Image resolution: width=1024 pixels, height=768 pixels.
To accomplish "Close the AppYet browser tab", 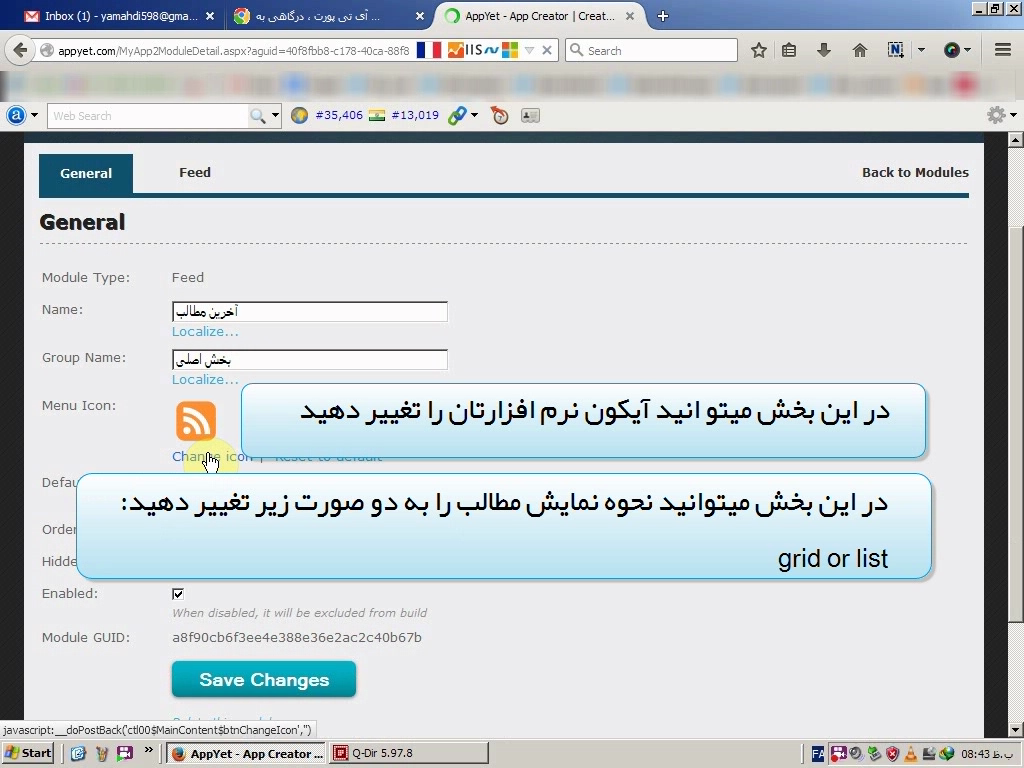I will [x=630, y=16].
